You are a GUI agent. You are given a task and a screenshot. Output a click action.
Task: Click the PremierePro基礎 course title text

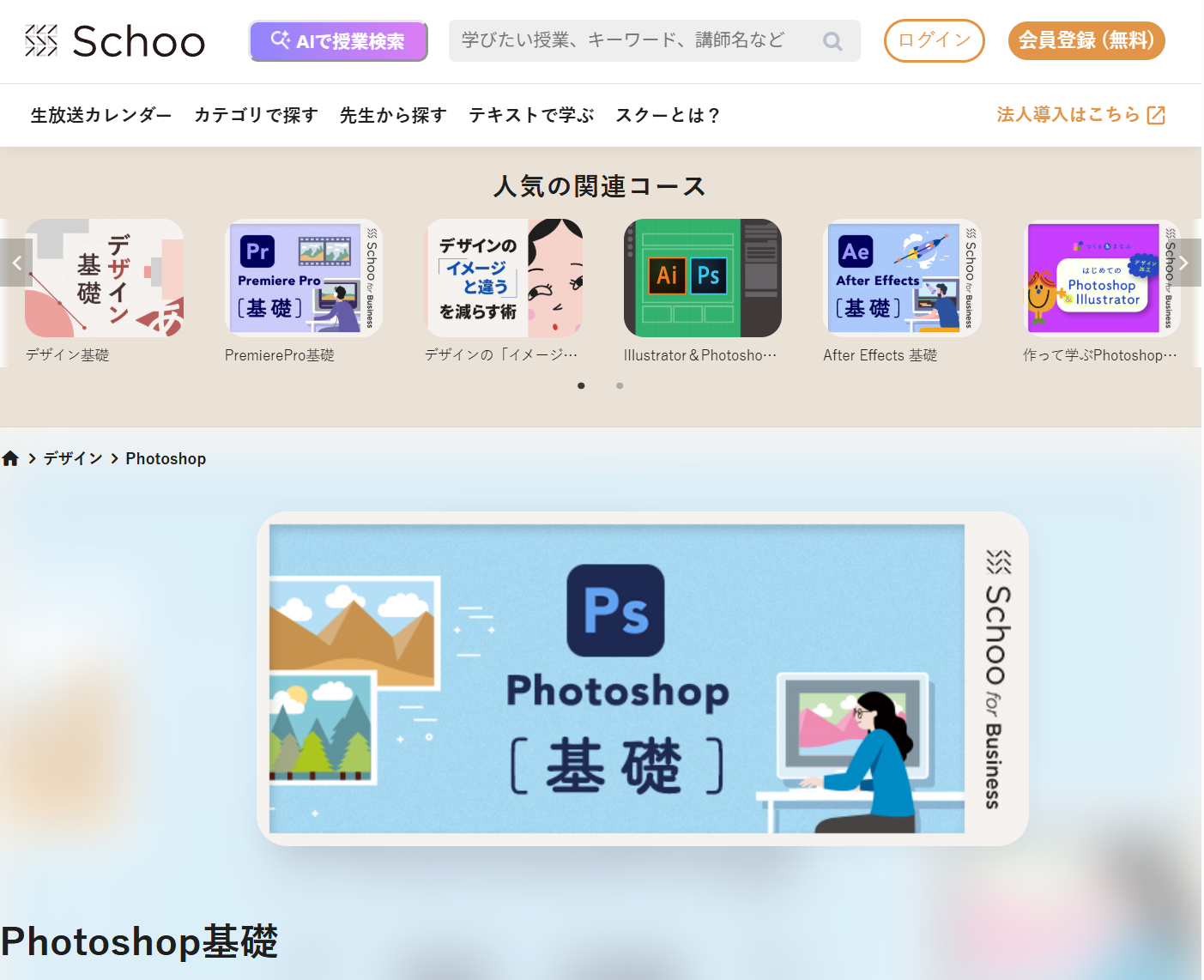pyautogui.click(x=280, y=355)
